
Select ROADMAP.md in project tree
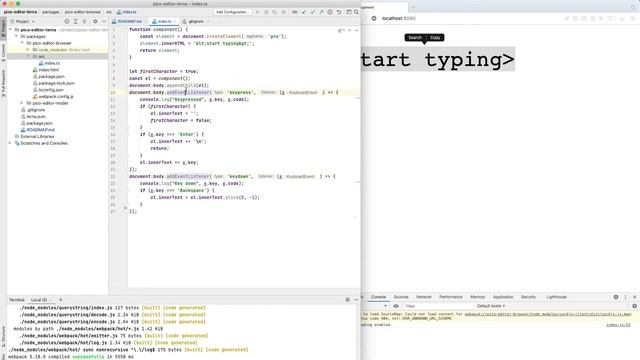[40, 130]
